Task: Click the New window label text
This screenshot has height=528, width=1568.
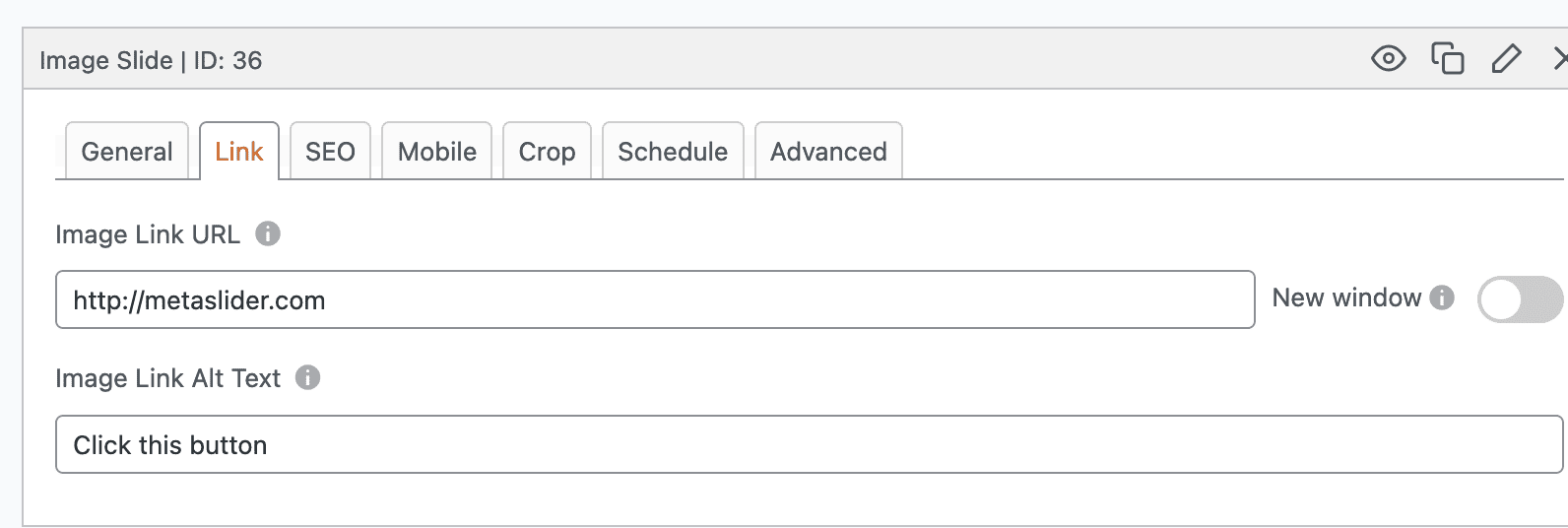Action: click(x=1346, y=297)
